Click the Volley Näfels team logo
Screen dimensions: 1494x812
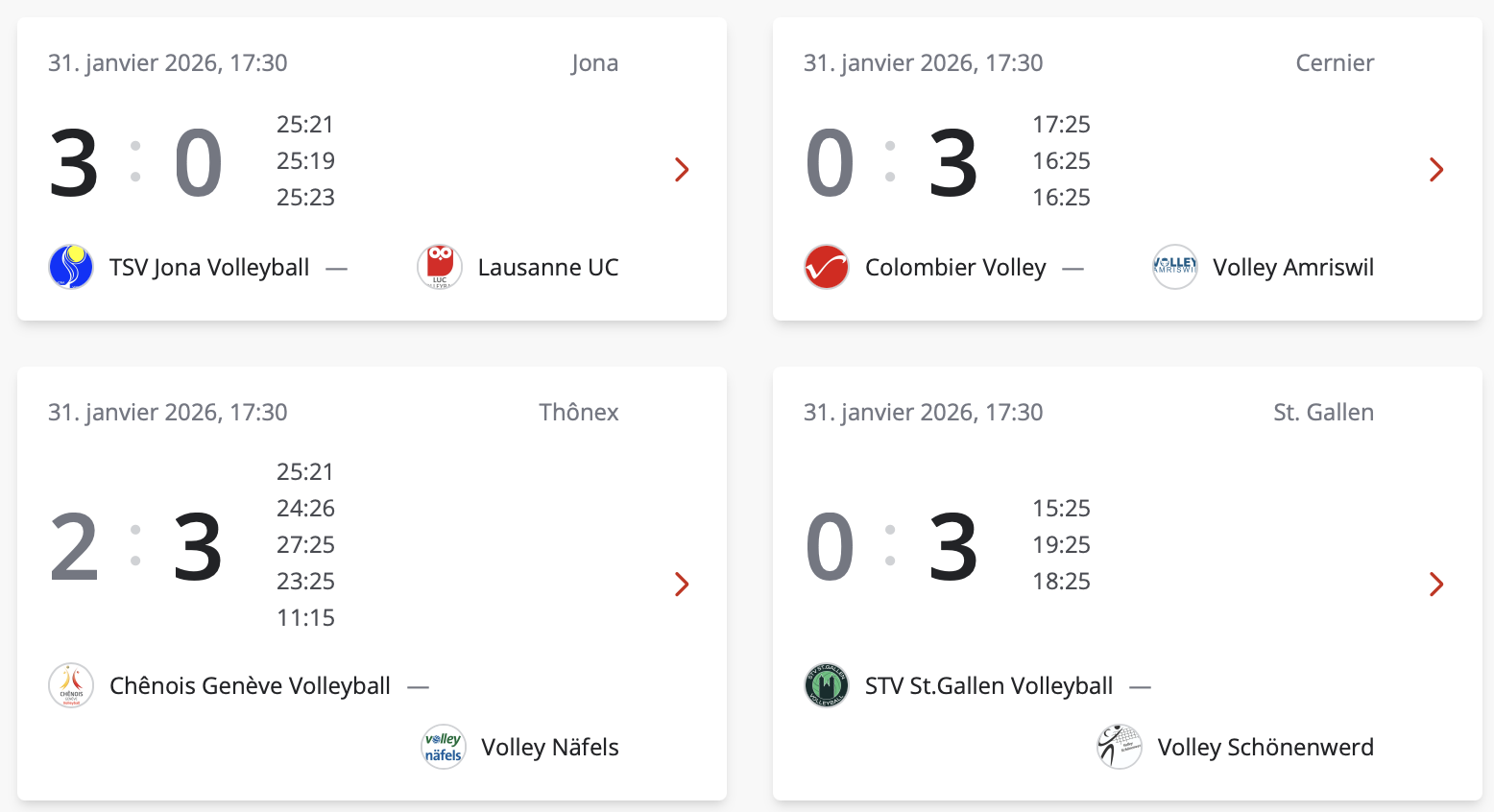click(444, 747)
